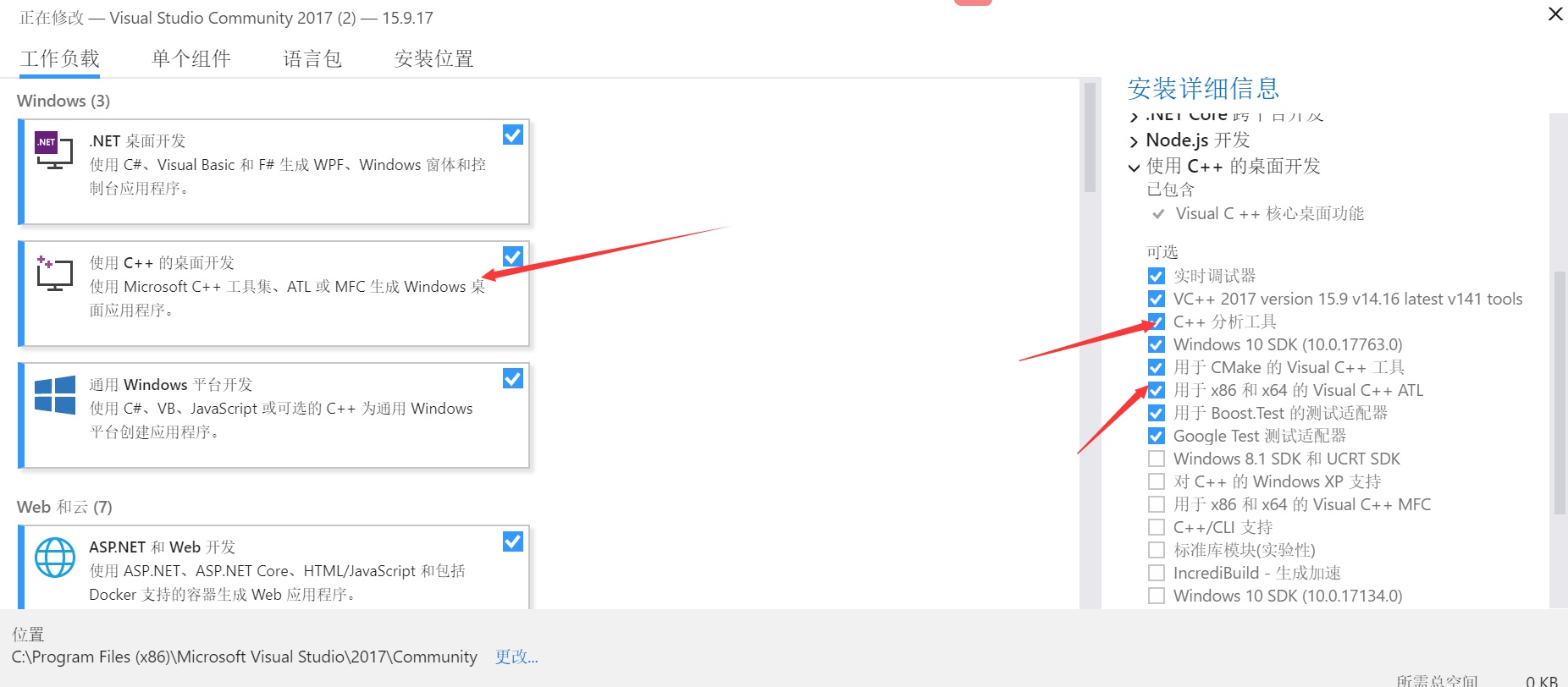Close the installer with the X icon

[x=1555, y=14]
